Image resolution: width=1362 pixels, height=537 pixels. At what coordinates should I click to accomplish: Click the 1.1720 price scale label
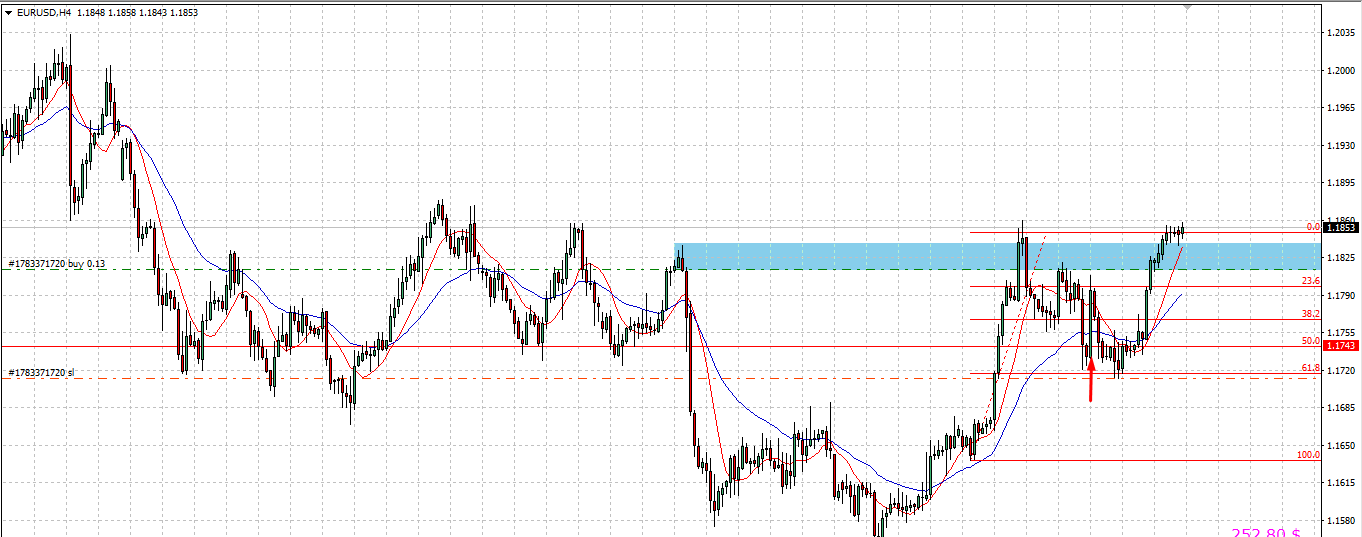pyautogui.click(x=1340, y=371)
